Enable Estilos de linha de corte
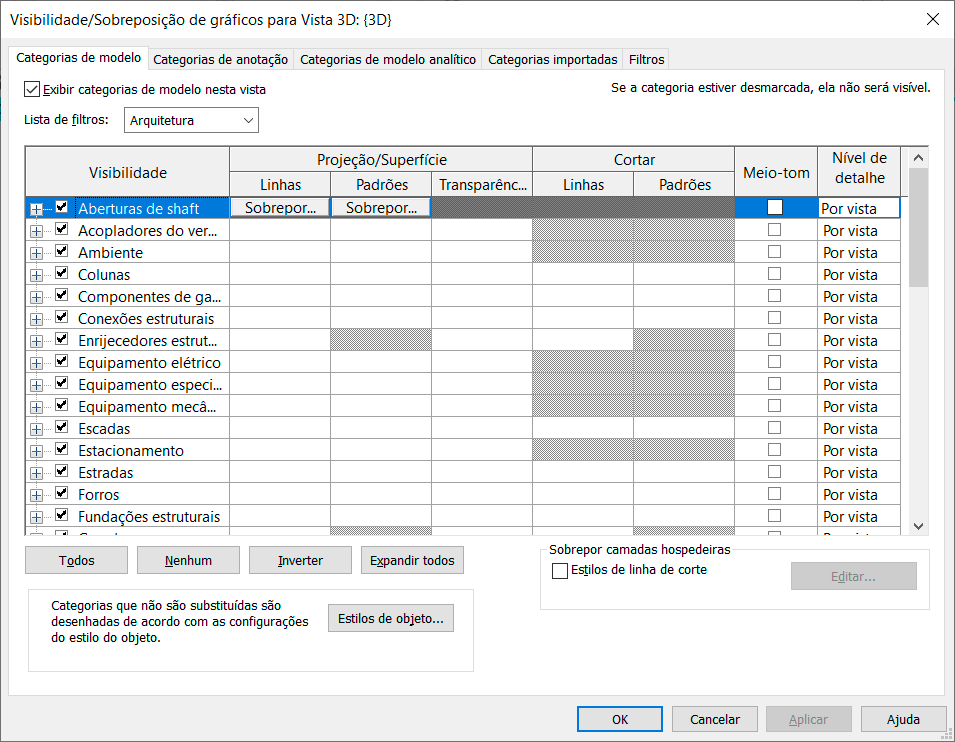Screen dimensions: 955x742 (x=559, y=571)
